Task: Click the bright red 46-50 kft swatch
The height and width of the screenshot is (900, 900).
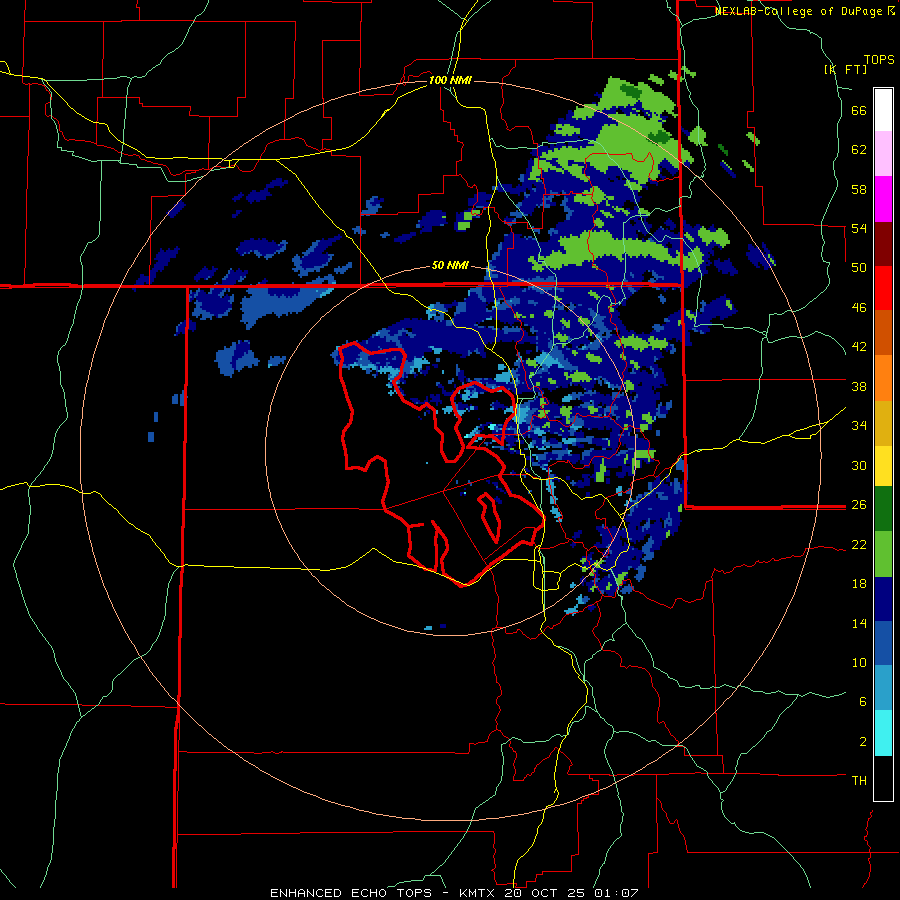Action: coord(883,288)
